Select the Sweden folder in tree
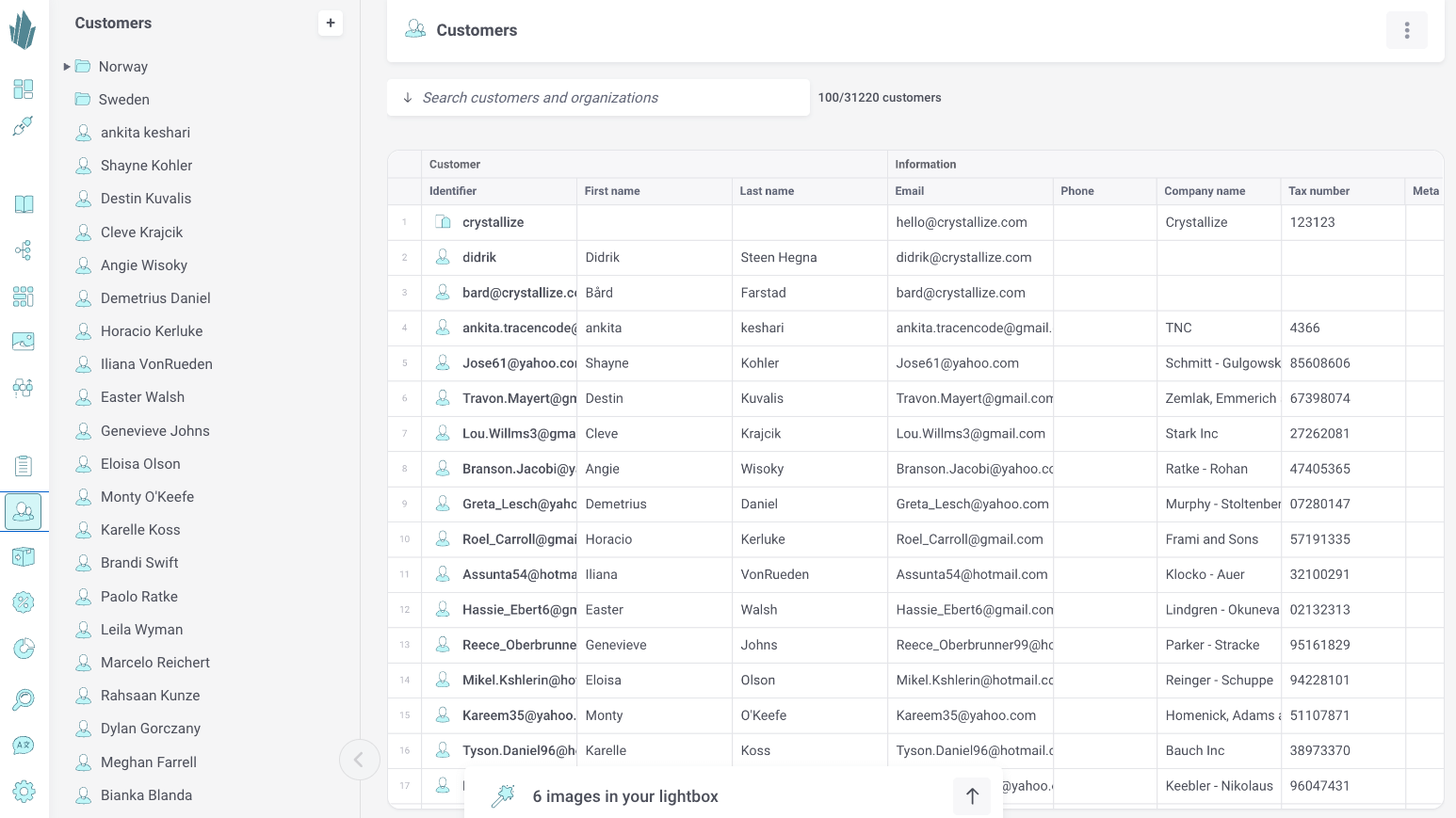Image resolution: width=1456 pixels, height=818 pixels. tap(123, 100)
